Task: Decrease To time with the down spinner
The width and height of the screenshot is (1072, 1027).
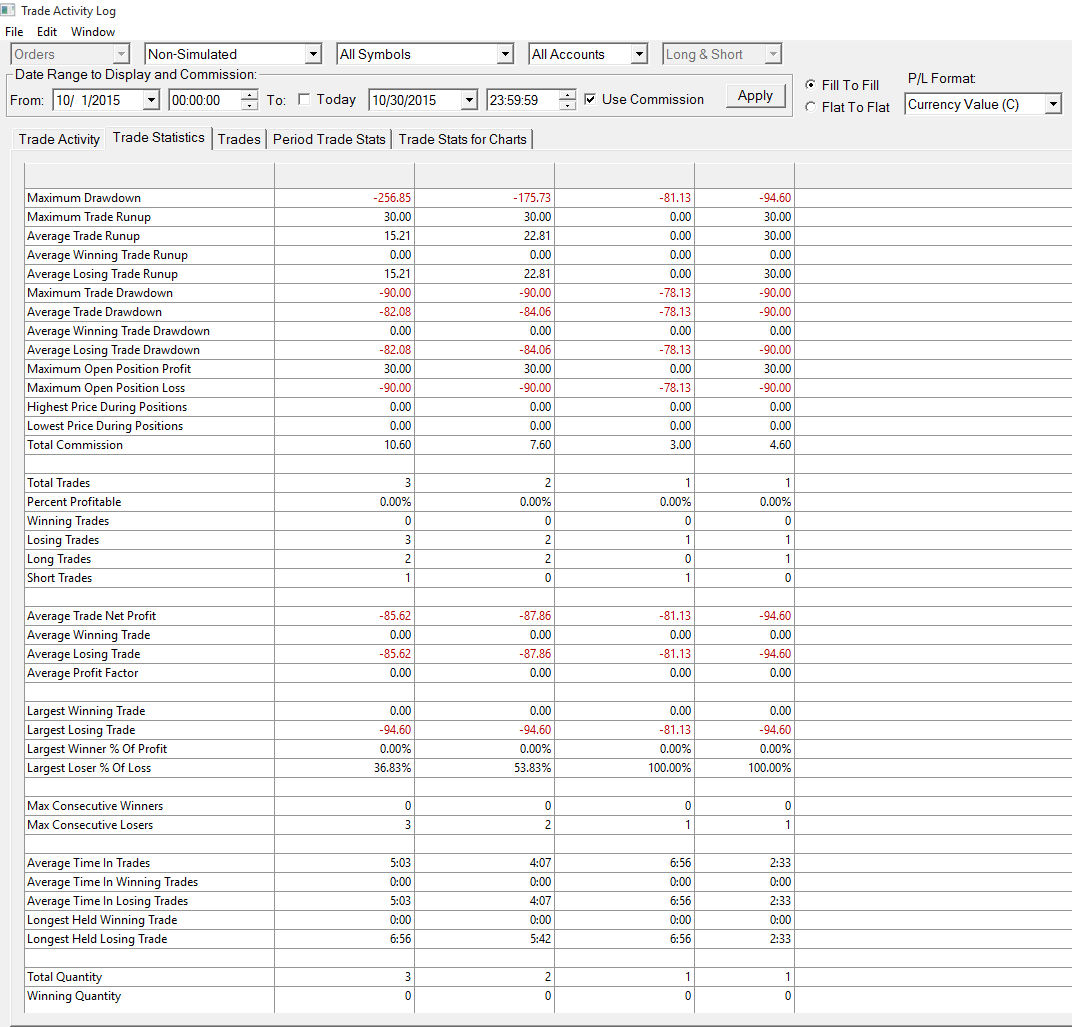Action: [x=567, y=105]
